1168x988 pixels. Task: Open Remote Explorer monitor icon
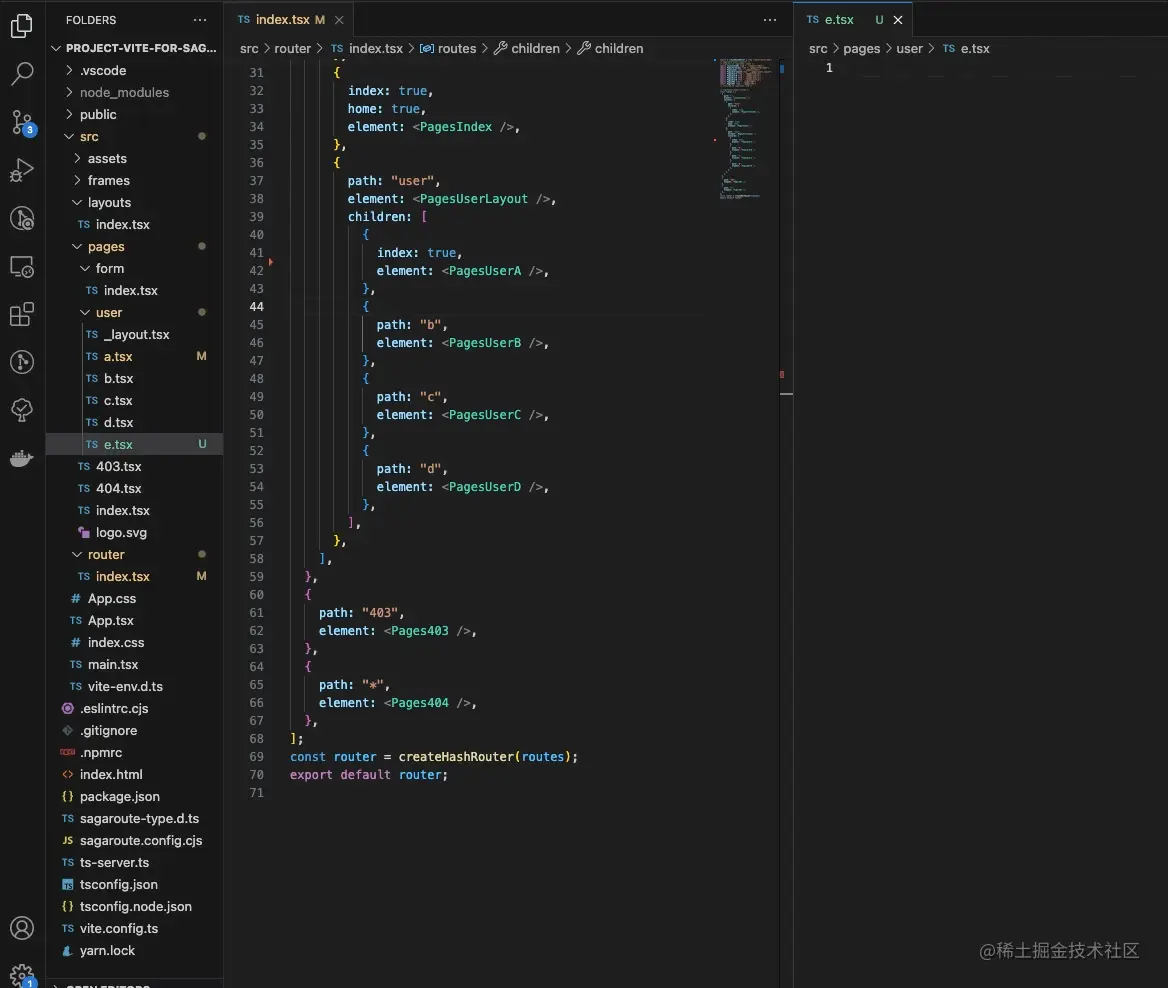(22, 267)
